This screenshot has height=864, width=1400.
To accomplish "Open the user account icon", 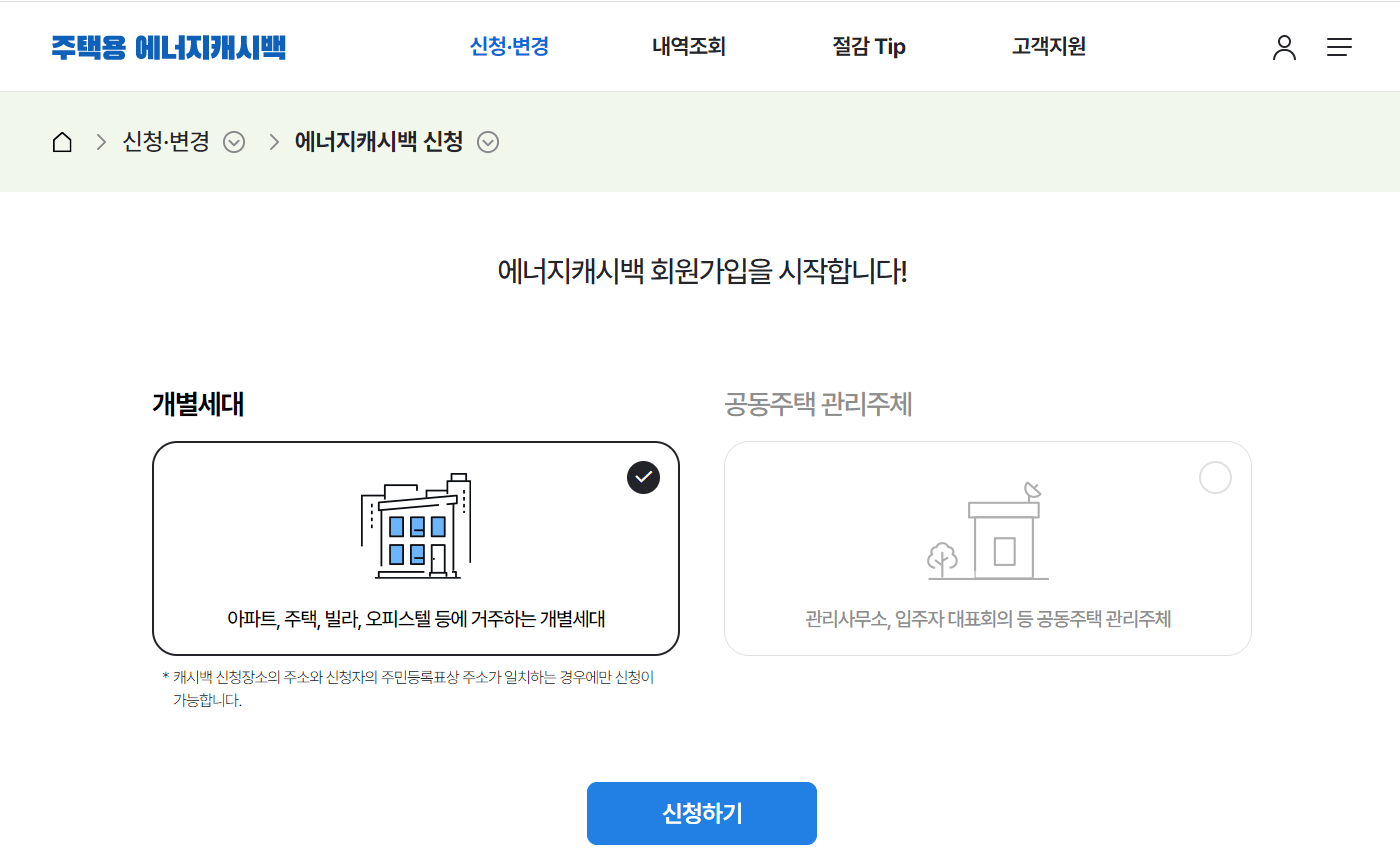I will pyautogui.click(x=1284, y=46).
